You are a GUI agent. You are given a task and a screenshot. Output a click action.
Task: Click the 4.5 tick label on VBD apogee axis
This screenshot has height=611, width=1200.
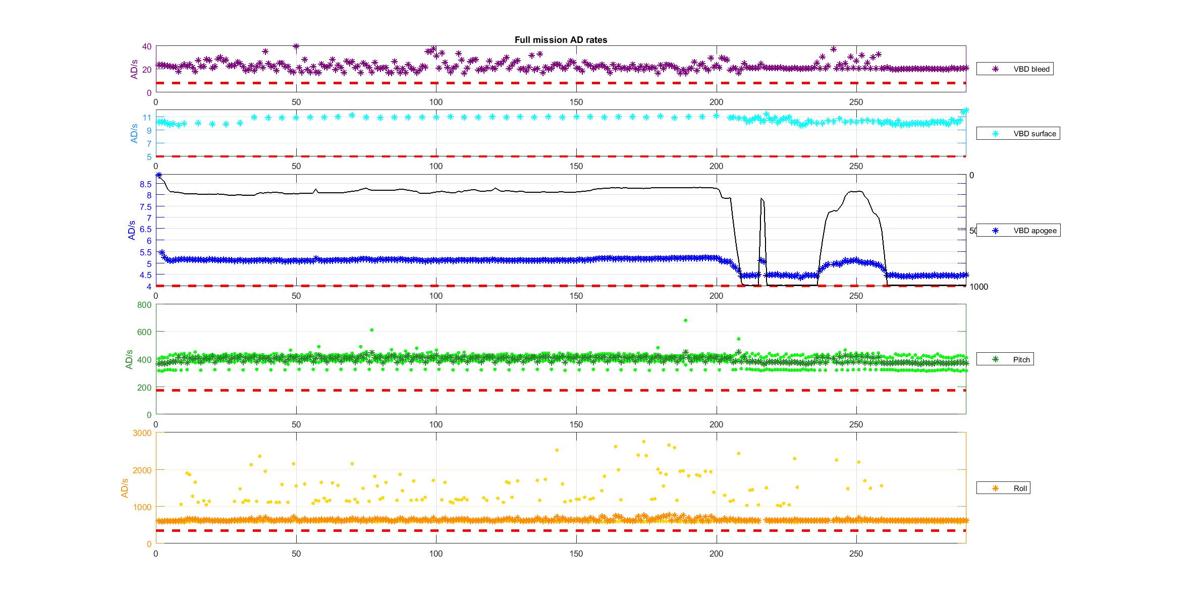click(x=146, y=275)
